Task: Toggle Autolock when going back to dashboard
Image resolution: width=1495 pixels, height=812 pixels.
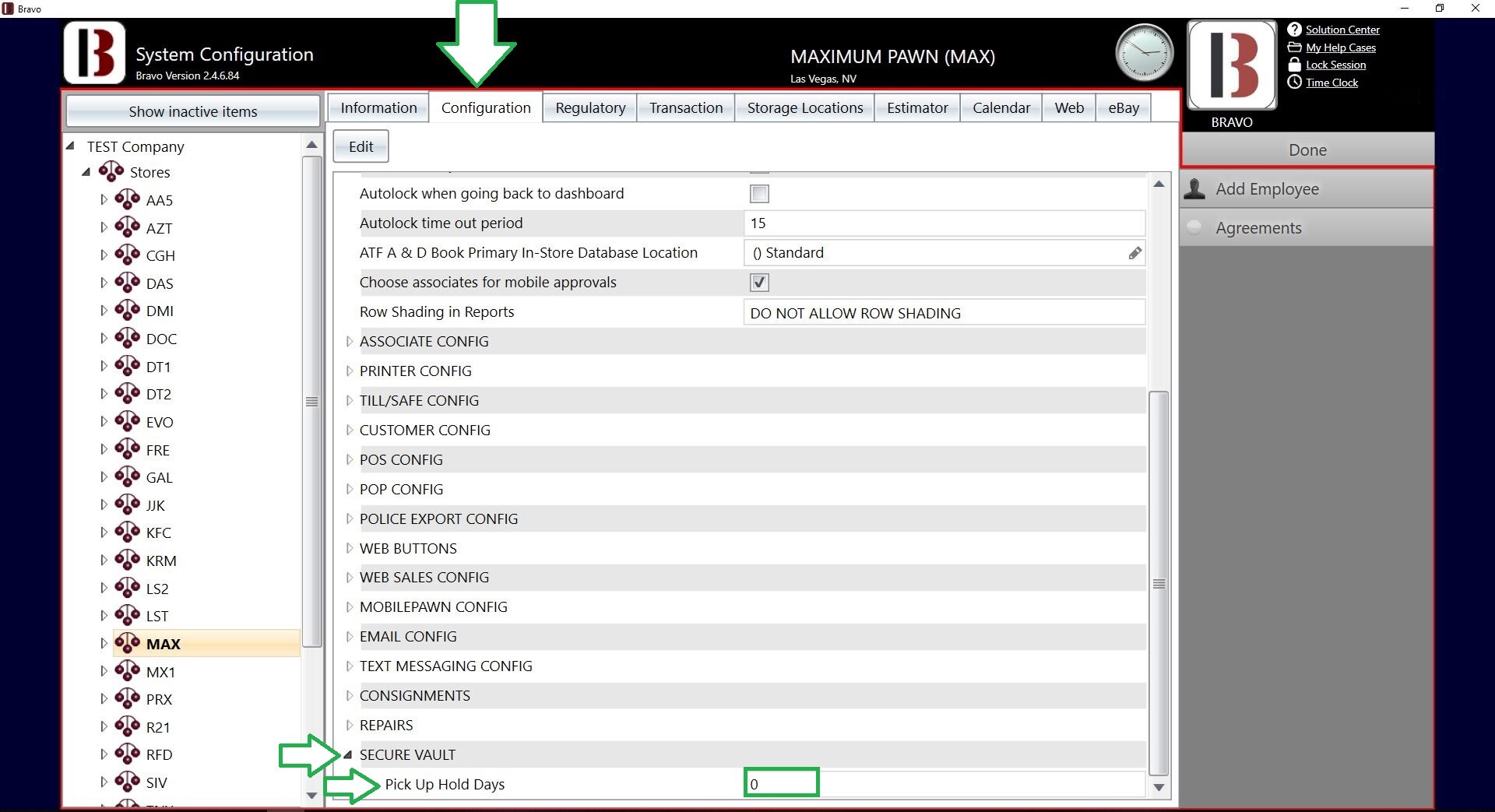Action: coord(759,194)
